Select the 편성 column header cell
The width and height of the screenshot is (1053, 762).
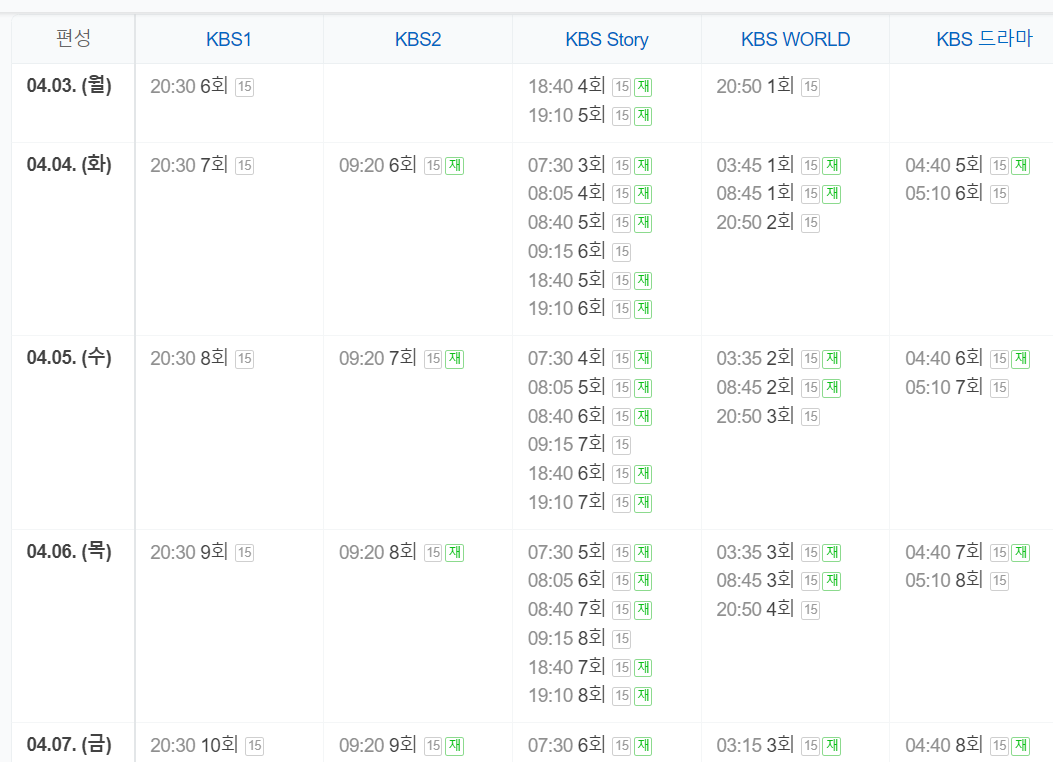pyautogui.click(x=73, y=39)
